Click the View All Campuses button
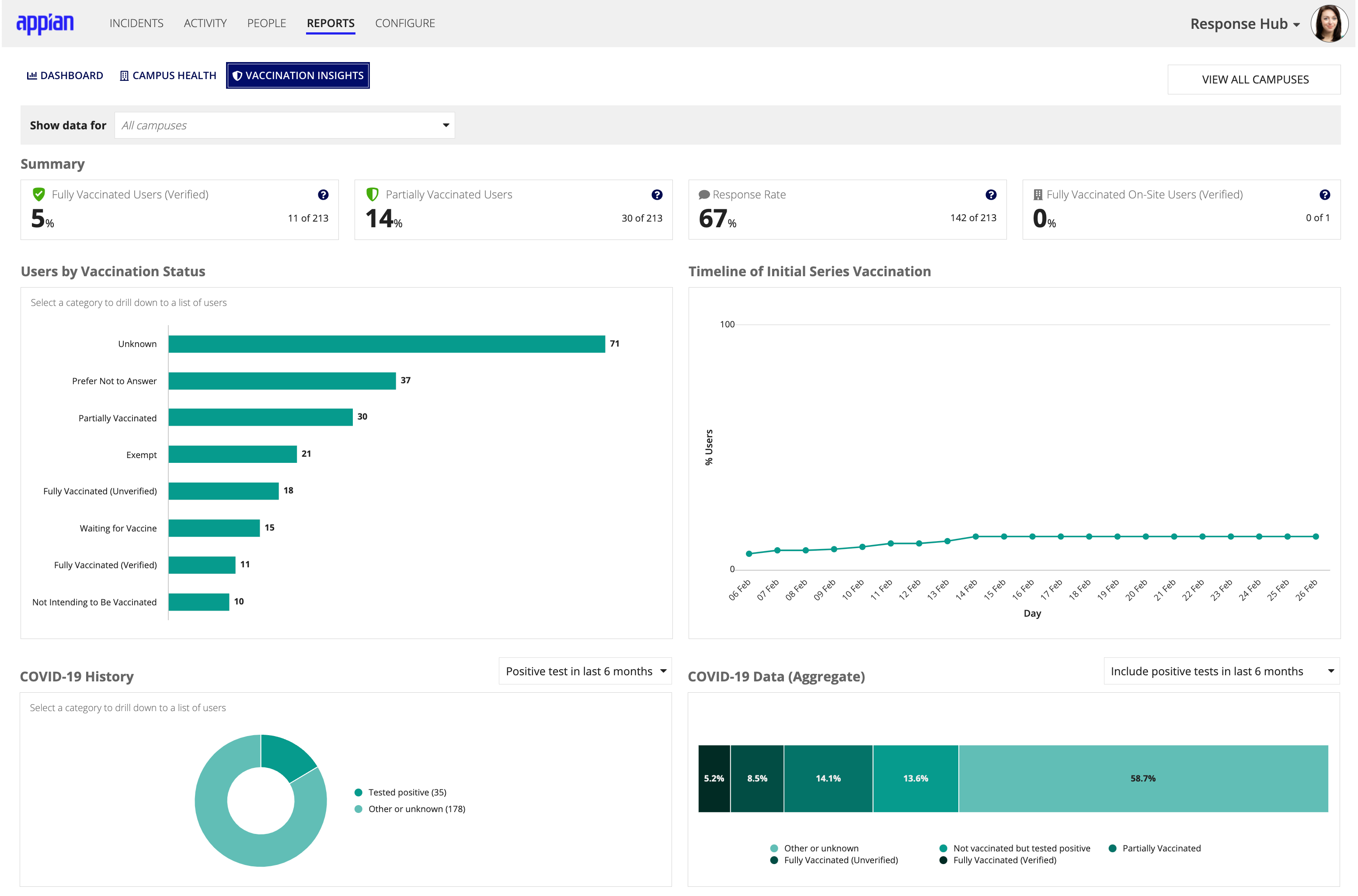1358x896 pixels. coord(1254,80)
